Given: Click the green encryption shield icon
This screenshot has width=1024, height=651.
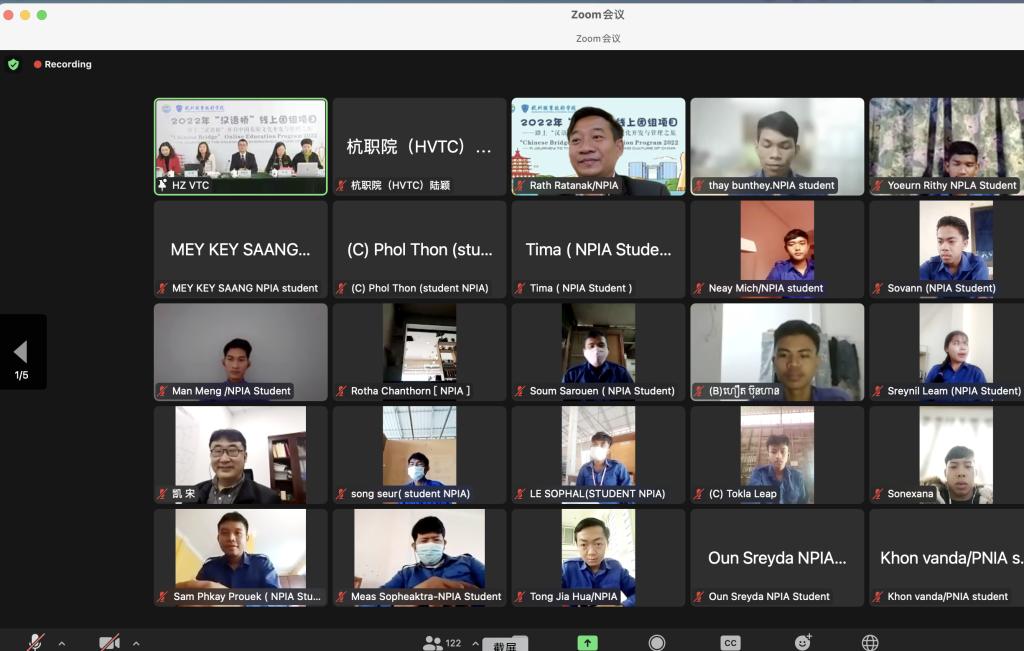Looking at the screenshot, I should [13, 64].
